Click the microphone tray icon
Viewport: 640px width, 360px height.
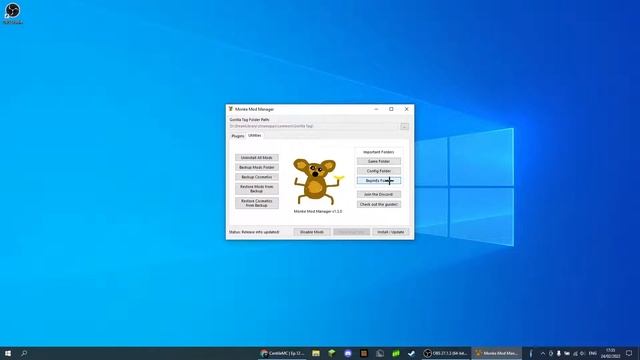click(x=559, y=353)
